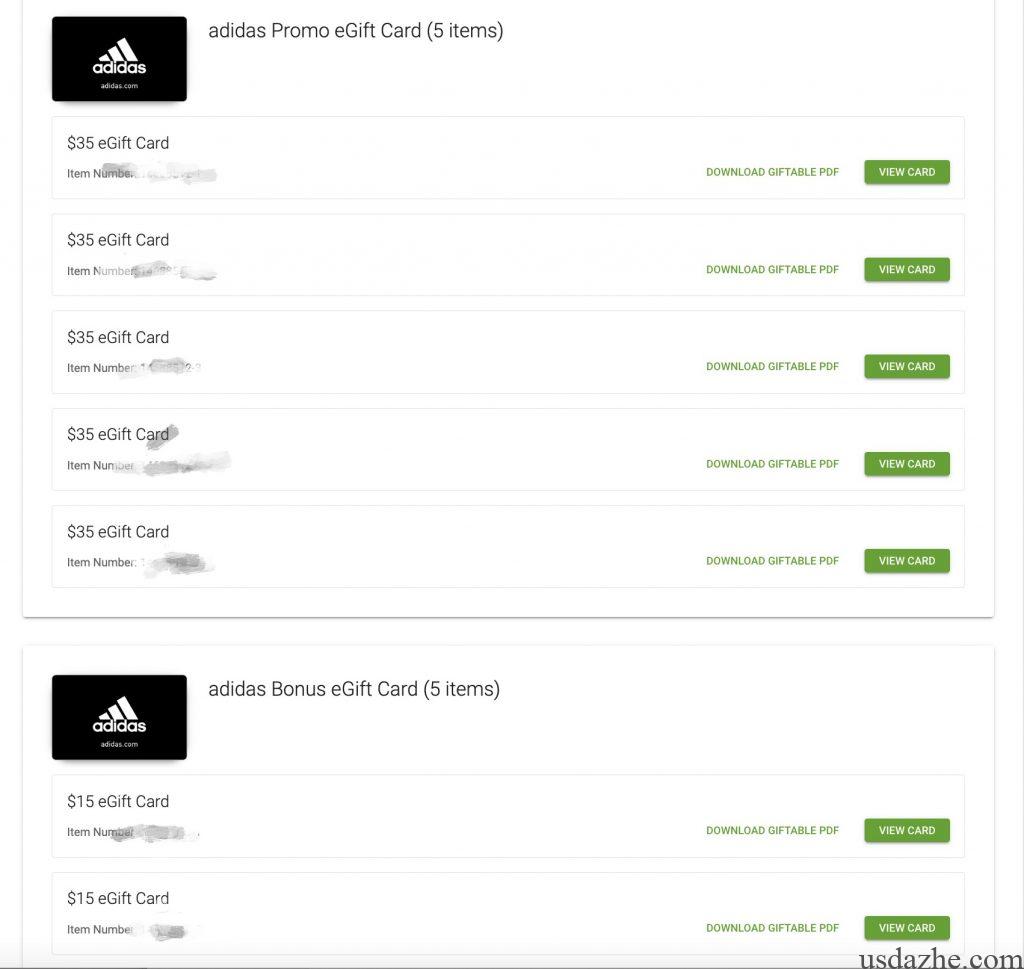Select the first $35 eGift Card title
This screenshot has height=969, width=1024.
click(118, 143)
